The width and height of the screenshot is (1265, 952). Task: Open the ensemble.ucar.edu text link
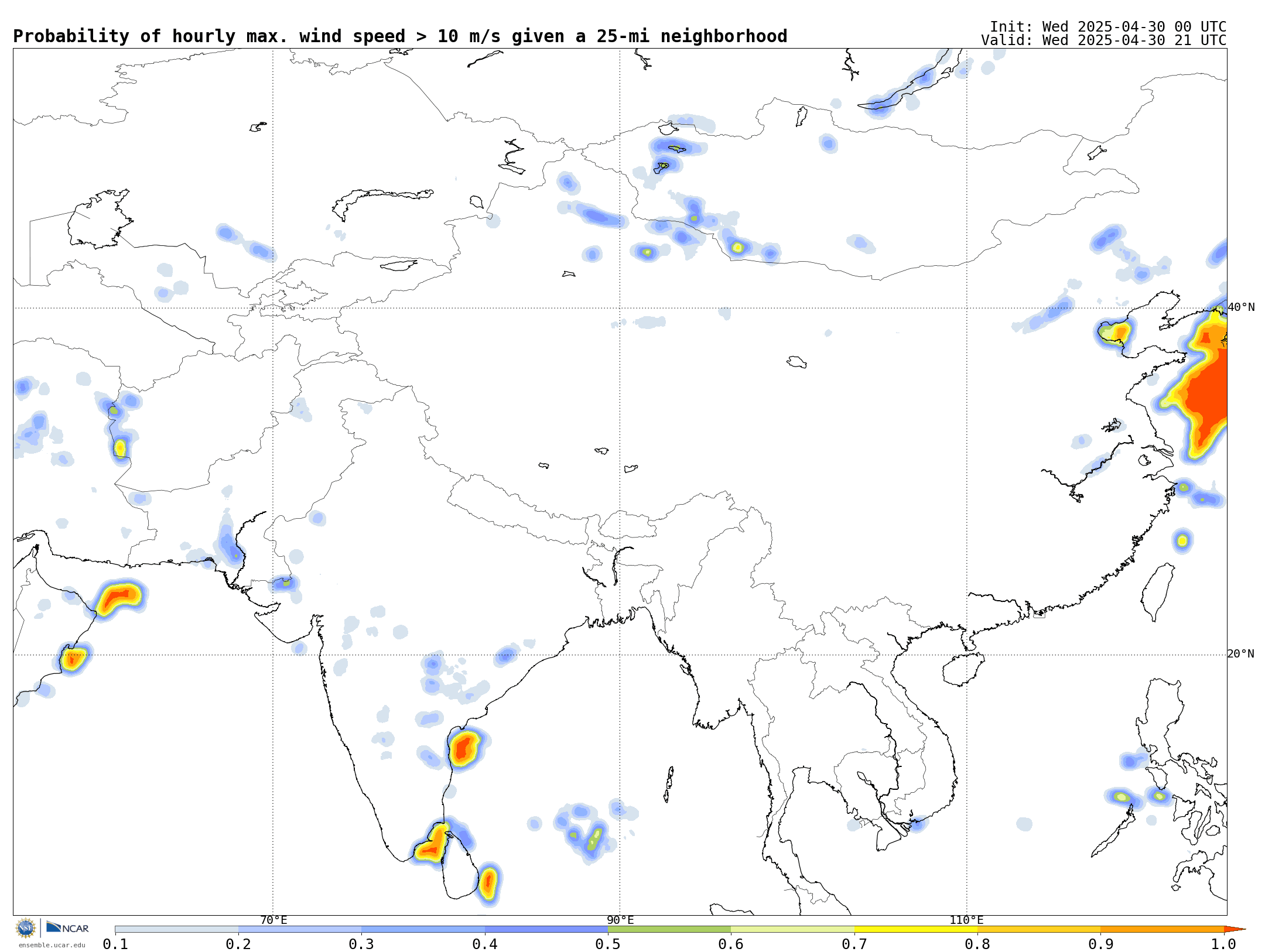tap(52, 945)
